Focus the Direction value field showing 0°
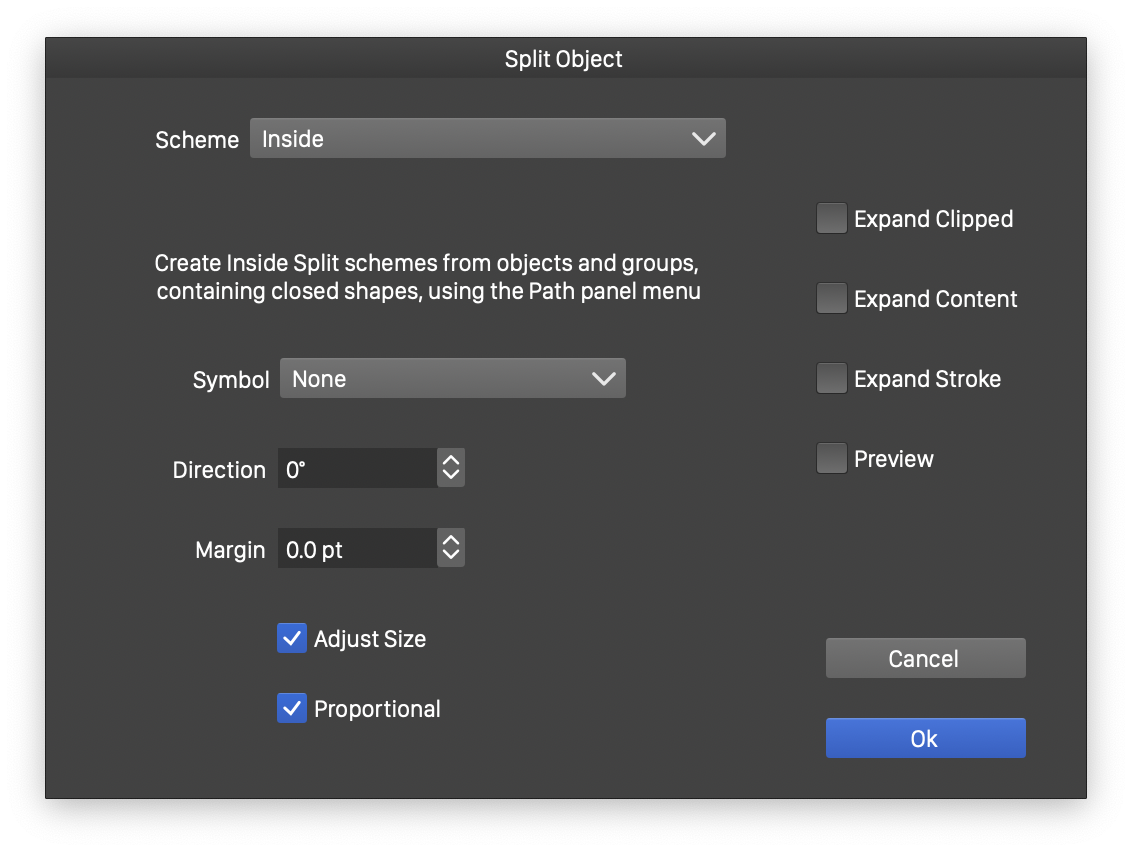 click(x=356, y=469)
